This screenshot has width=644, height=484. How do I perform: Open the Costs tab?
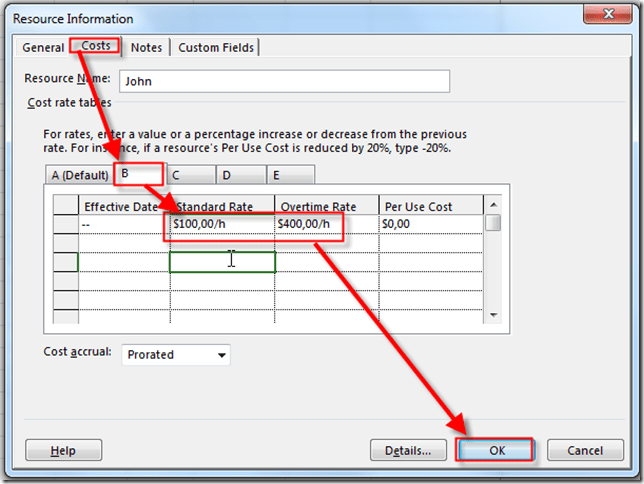(x=95, y=47)
